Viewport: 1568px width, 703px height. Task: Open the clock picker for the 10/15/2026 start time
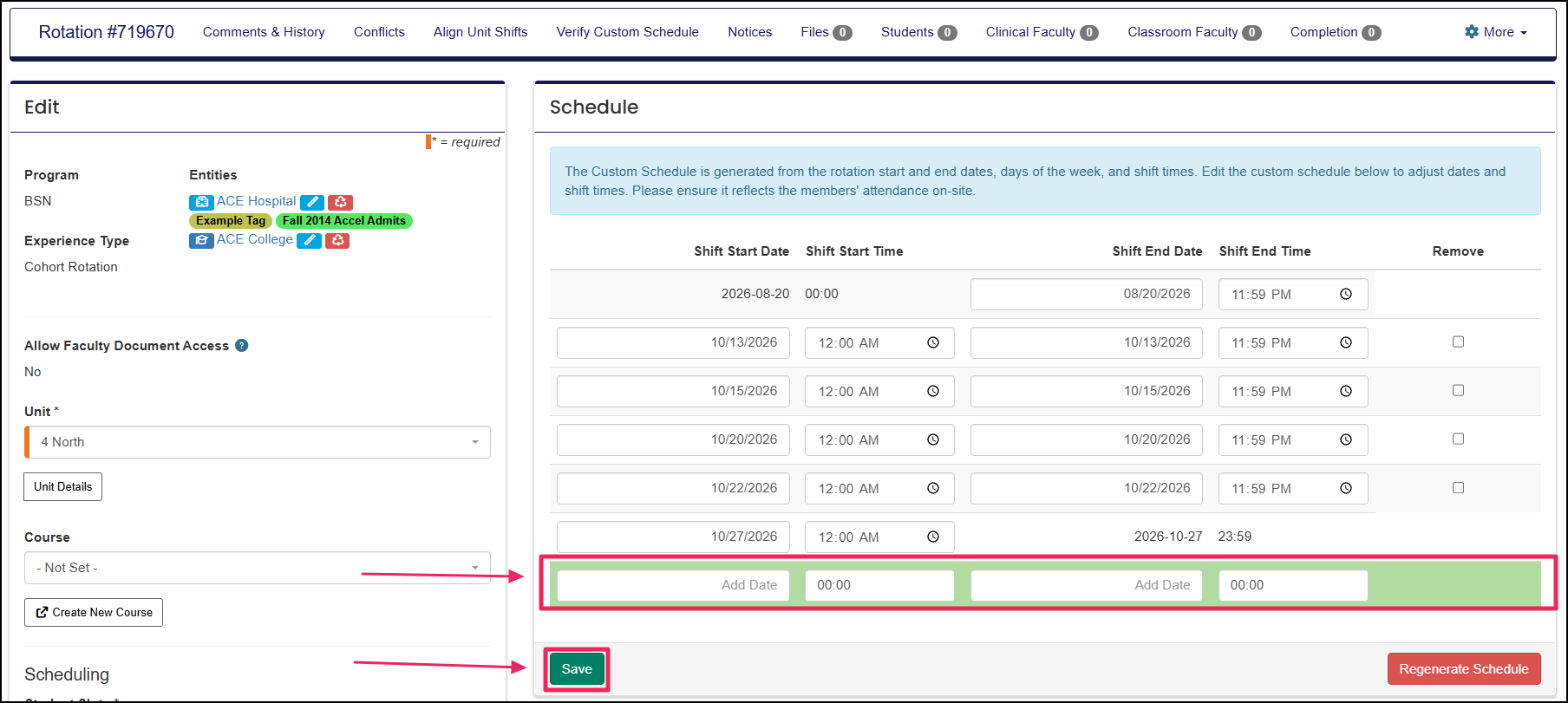(933, 391)
